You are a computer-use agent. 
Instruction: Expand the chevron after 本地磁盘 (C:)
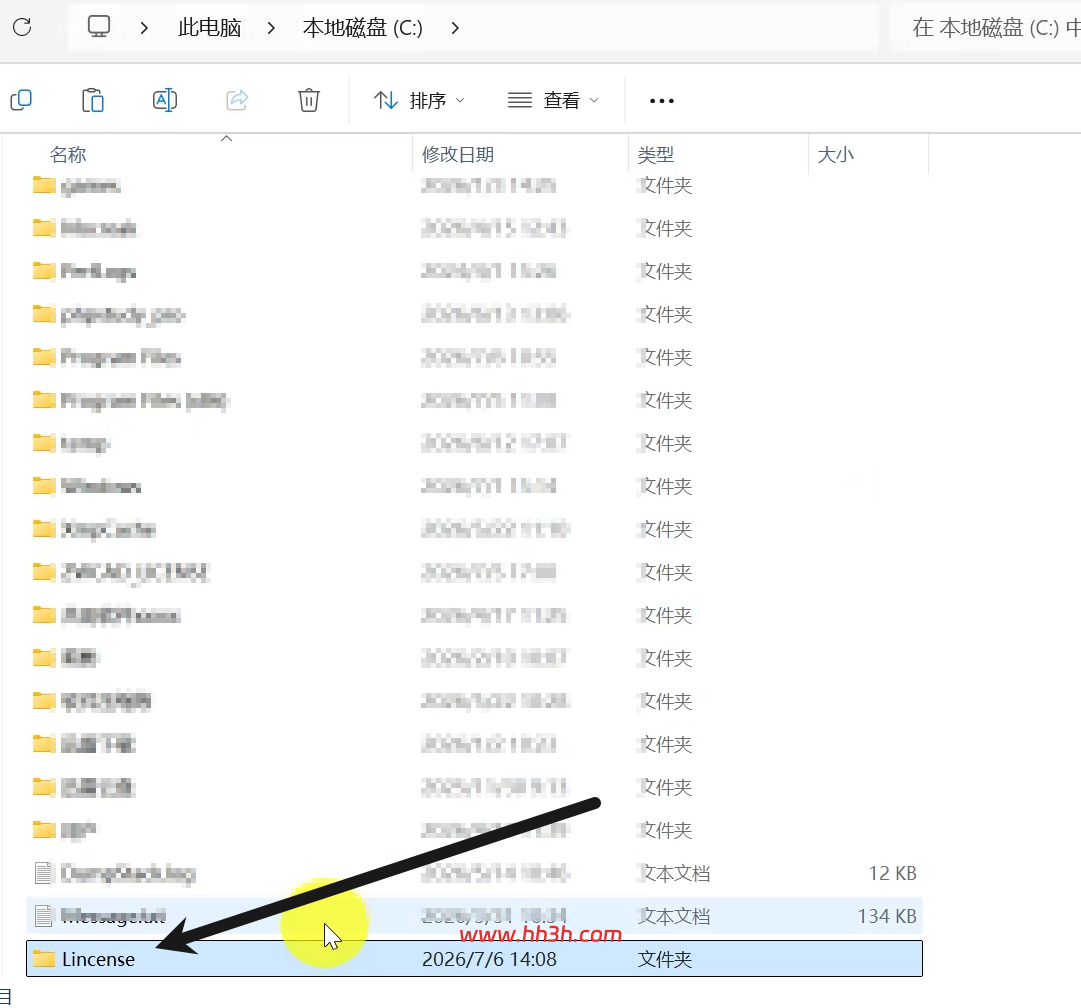pyautogui.click(x=454, y=28)
